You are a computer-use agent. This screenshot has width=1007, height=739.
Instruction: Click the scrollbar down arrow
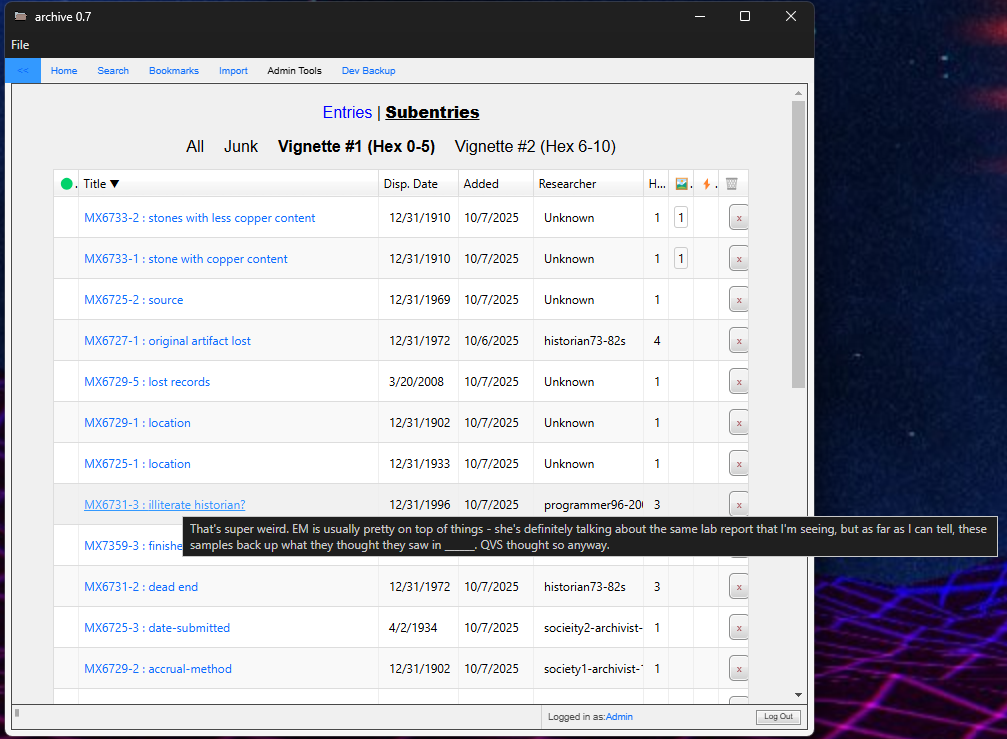point(798,694)
